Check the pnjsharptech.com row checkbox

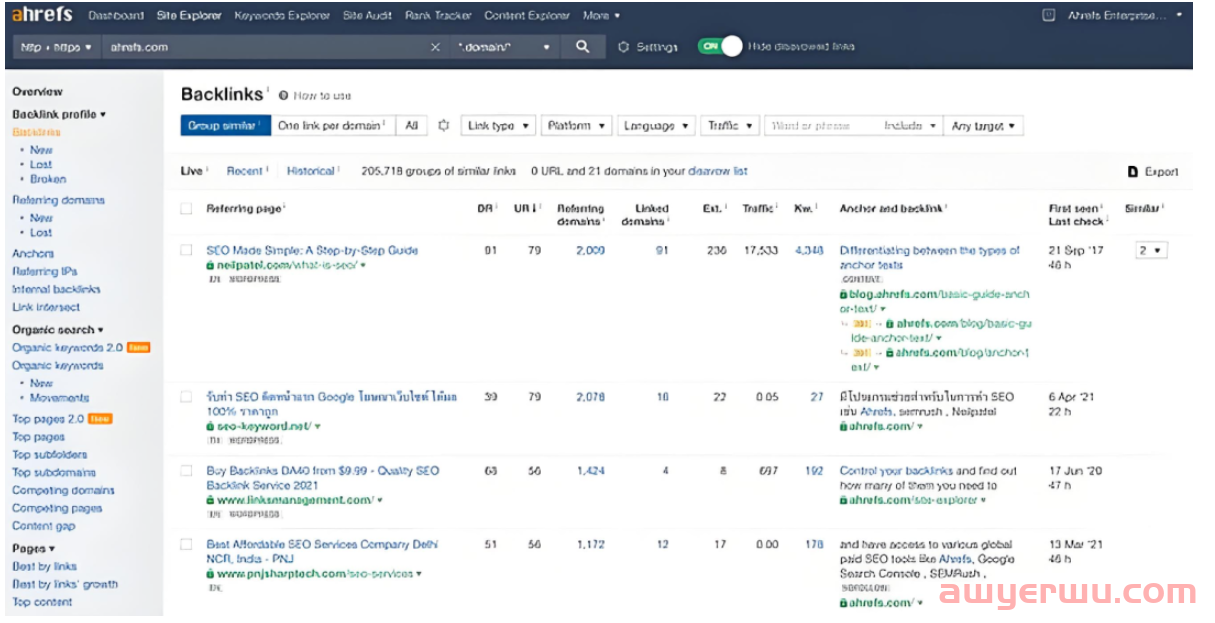click(x=186, y=544)
